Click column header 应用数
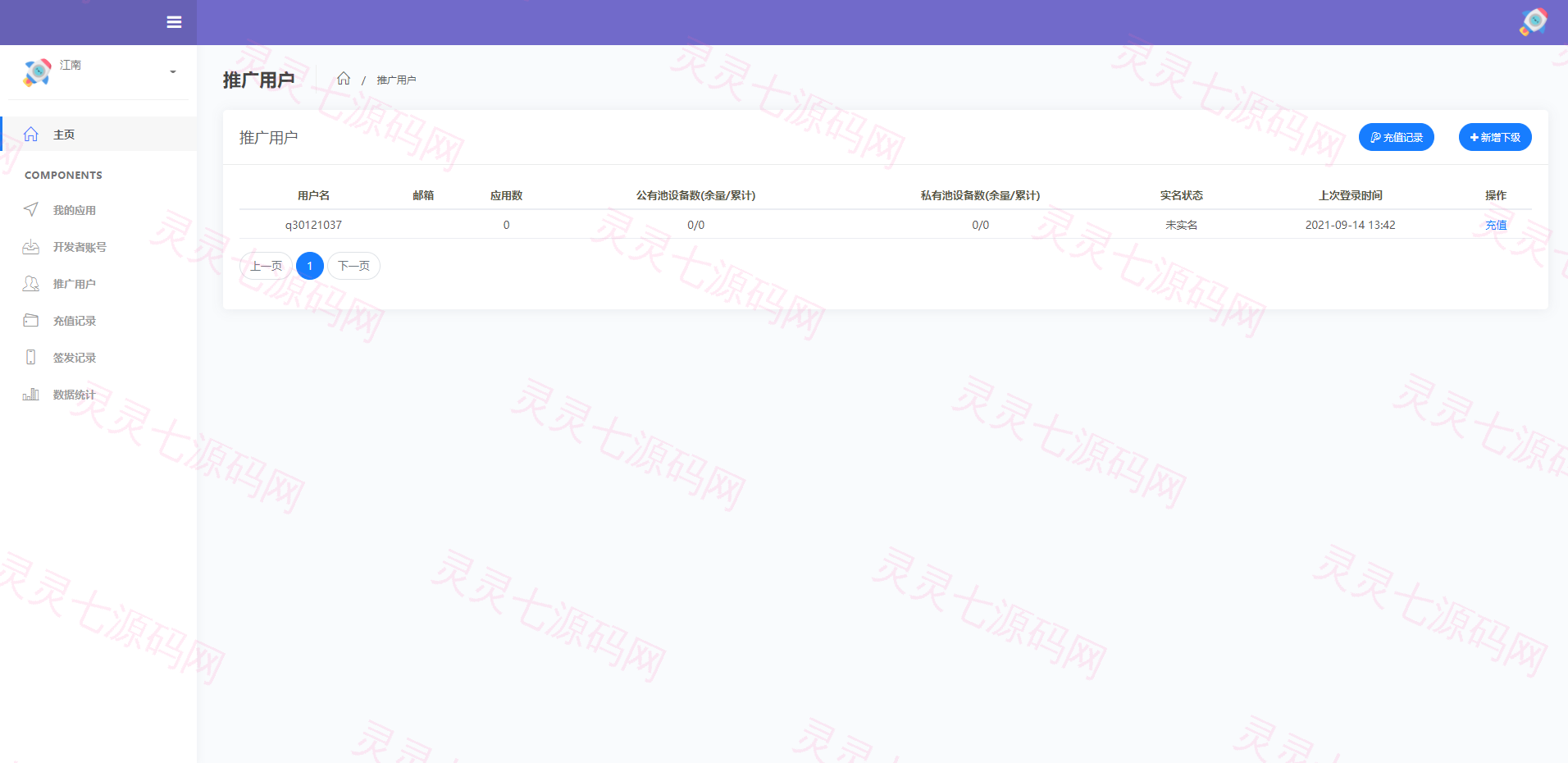The width and height of the screenshot is (1568, 763). (506, 195)
